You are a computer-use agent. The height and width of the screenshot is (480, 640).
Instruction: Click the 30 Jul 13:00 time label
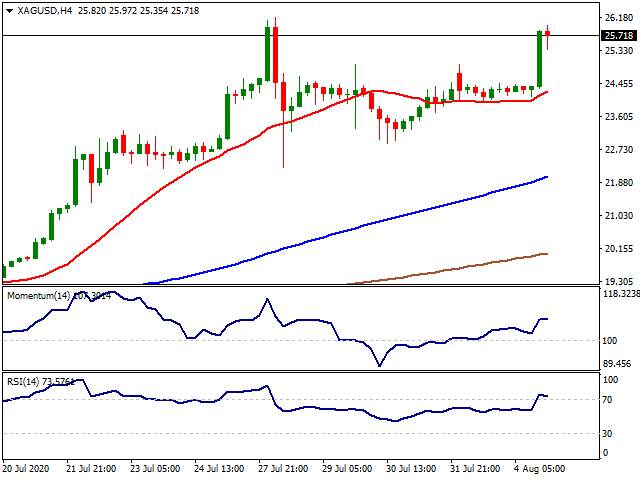click(411, 469)
